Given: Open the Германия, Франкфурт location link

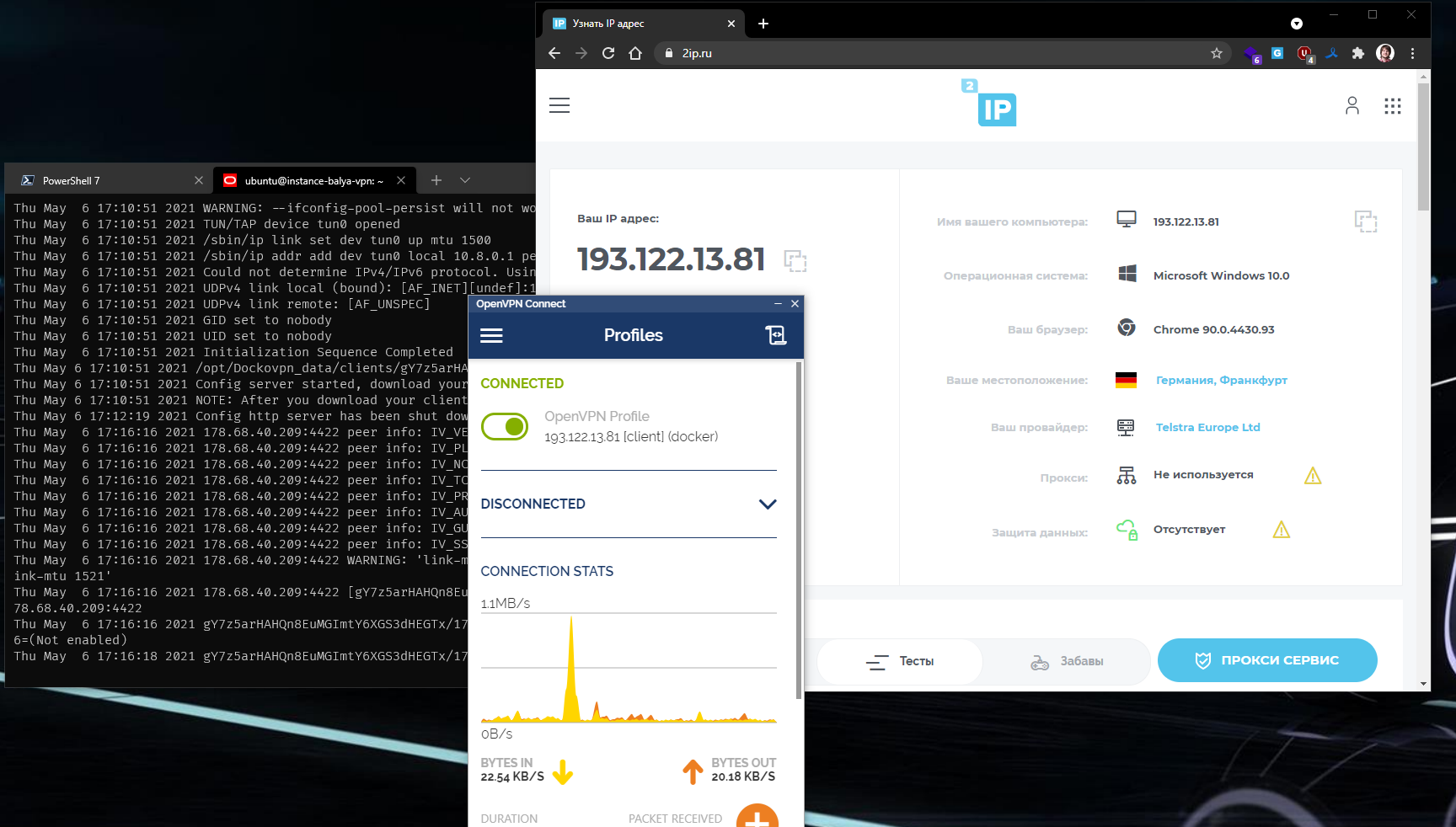Looking at the screenshot, I should pos(1221,380).
